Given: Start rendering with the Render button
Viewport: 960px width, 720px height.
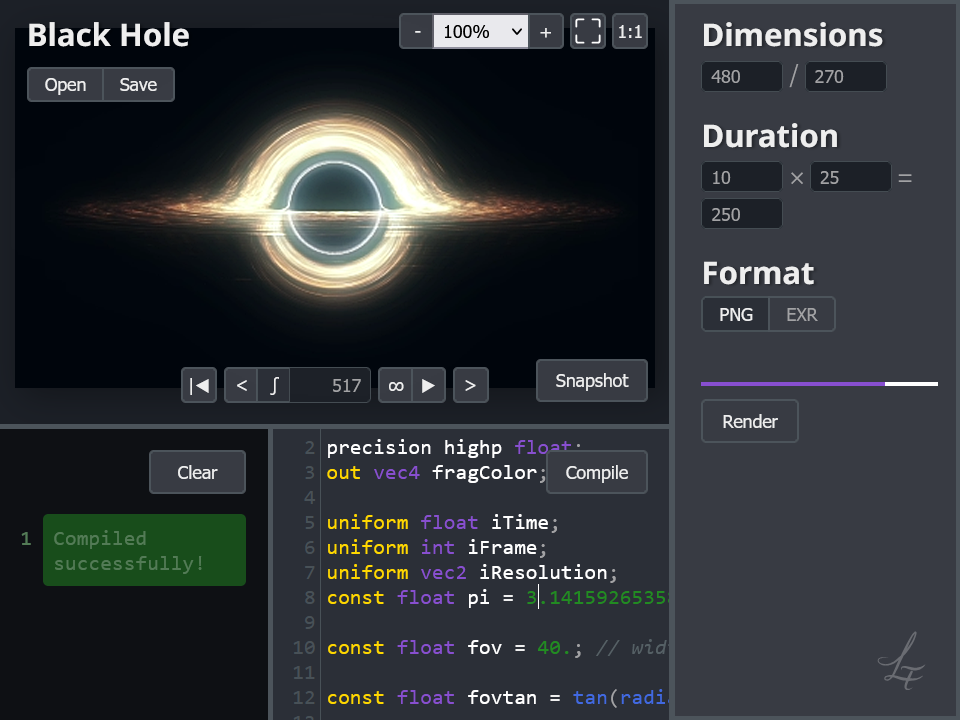Looking at the screenshot, I should tap(749, 422).
